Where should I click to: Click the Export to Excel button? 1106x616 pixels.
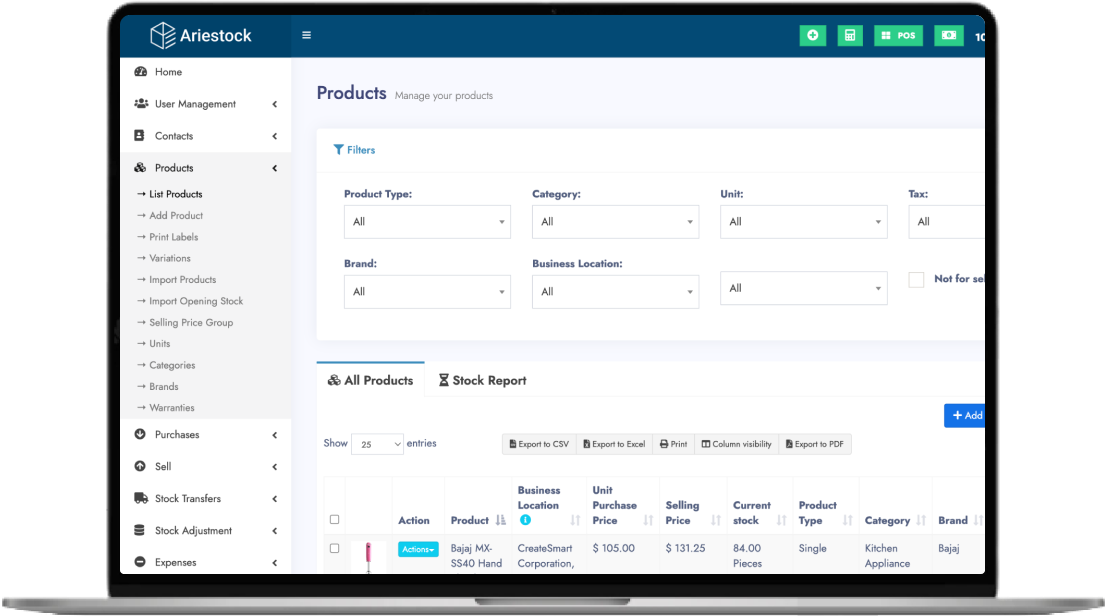(x=613, y=443)
